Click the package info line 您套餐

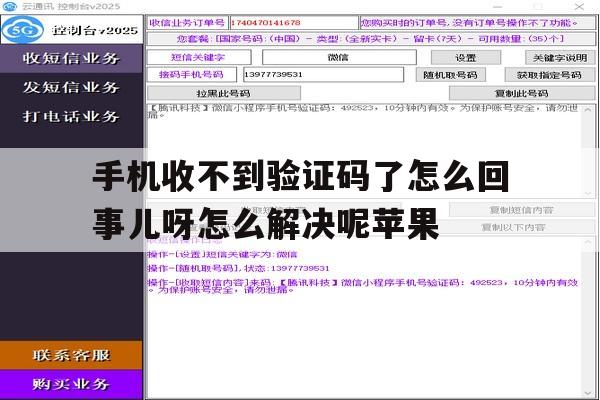[371, 39]
